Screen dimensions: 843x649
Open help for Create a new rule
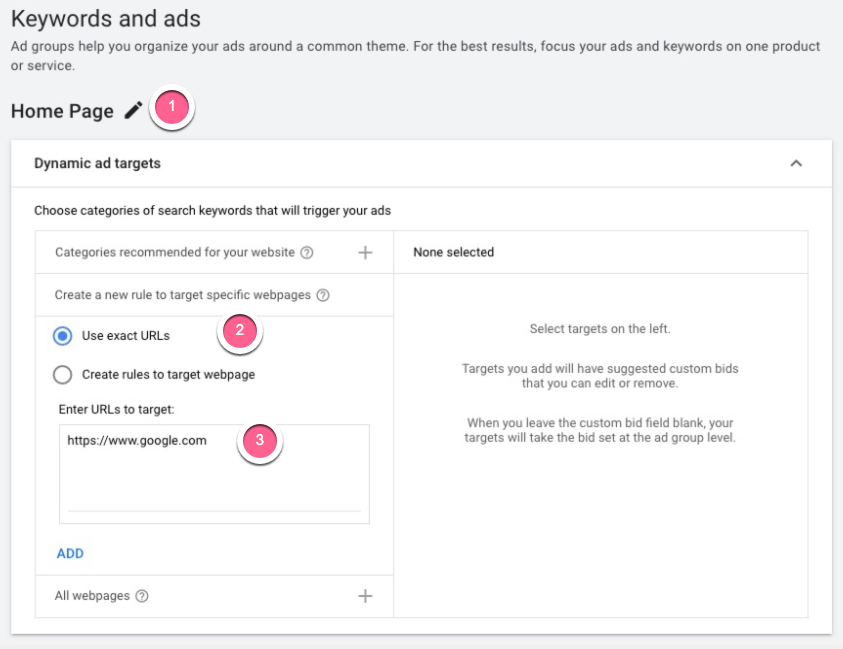(323, 296)
